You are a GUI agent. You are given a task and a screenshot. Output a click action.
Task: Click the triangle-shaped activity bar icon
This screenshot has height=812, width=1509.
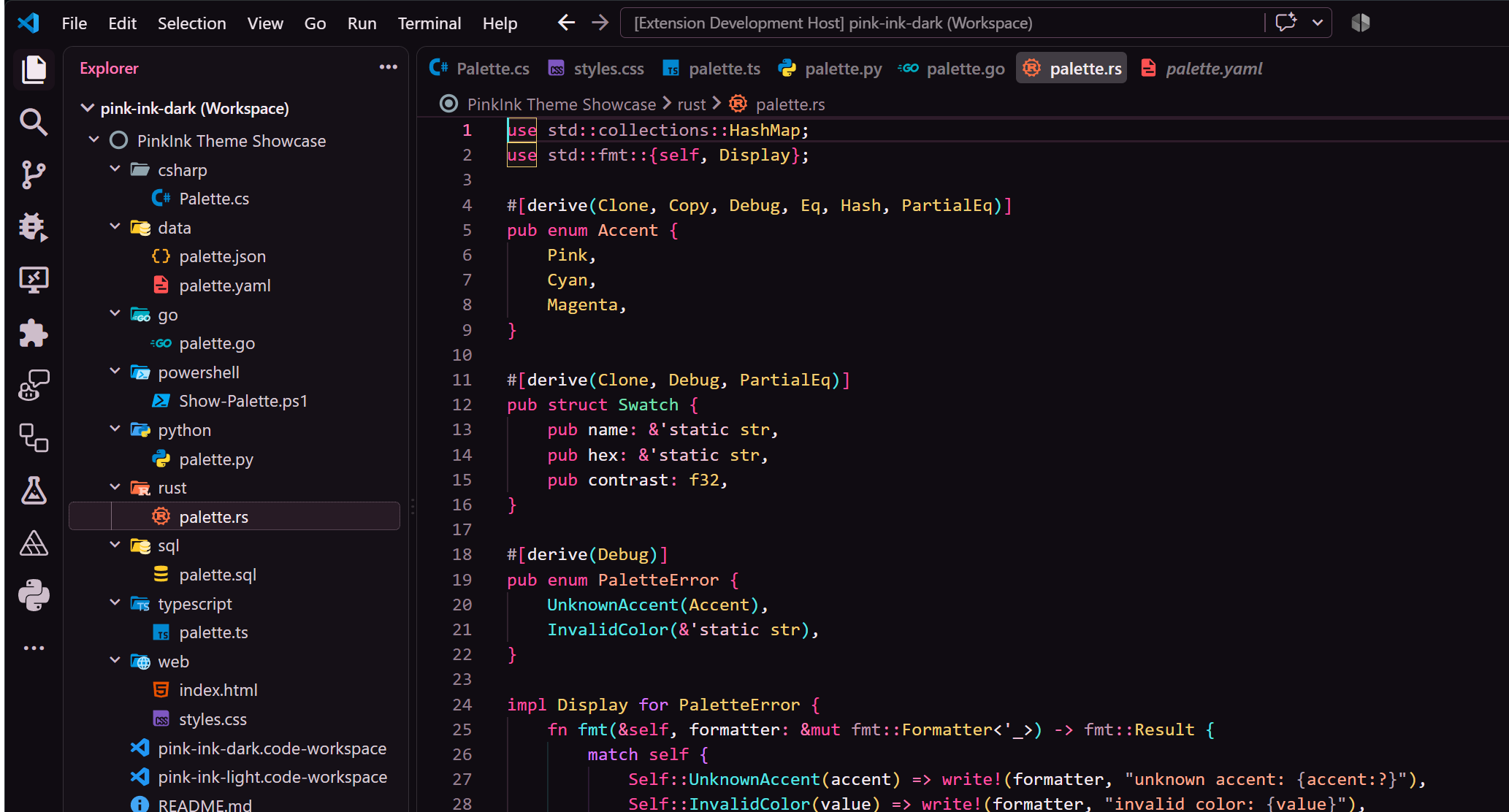coord(34,543)
